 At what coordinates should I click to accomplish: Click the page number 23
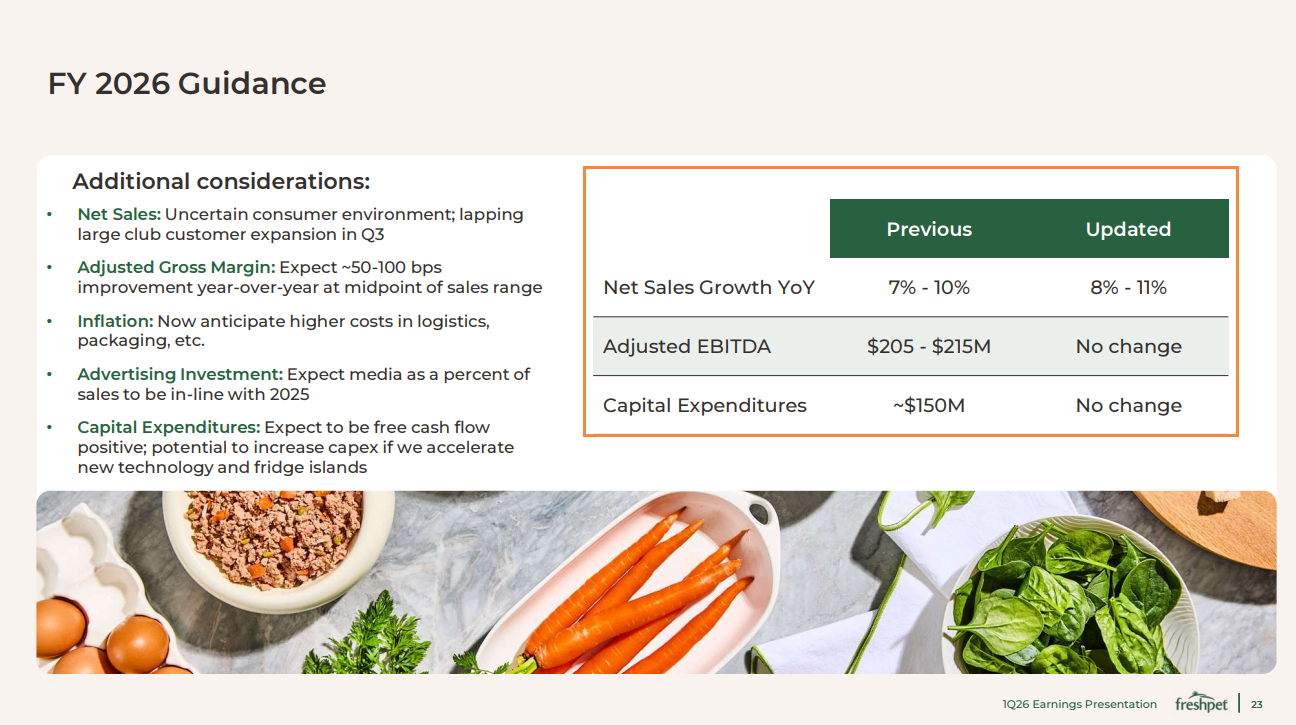click(x=1257, y=704)
